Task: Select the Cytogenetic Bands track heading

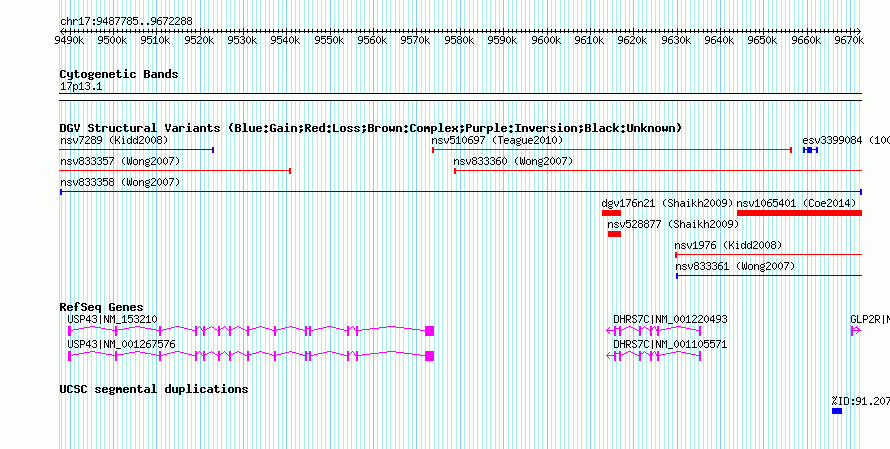Action: [x=119, y=74]
